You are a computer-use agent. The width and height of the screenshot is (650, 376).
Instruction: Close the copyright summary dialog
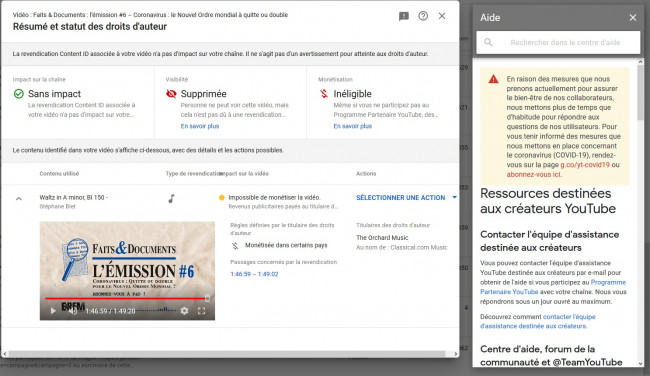click(442, 16)
